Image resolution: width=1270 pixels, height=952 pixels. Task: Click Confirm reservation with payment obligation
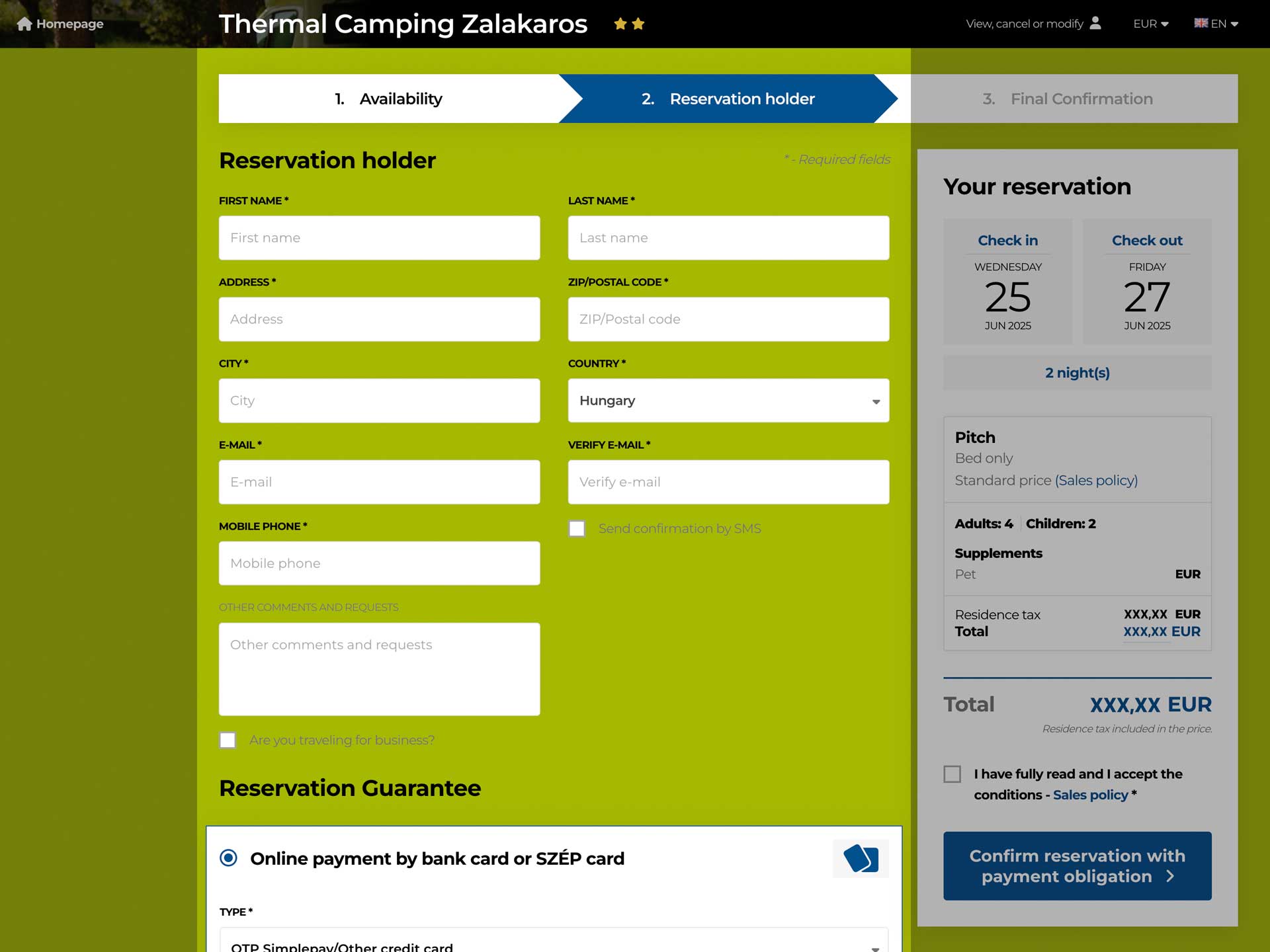click(x=1077, y=865)
